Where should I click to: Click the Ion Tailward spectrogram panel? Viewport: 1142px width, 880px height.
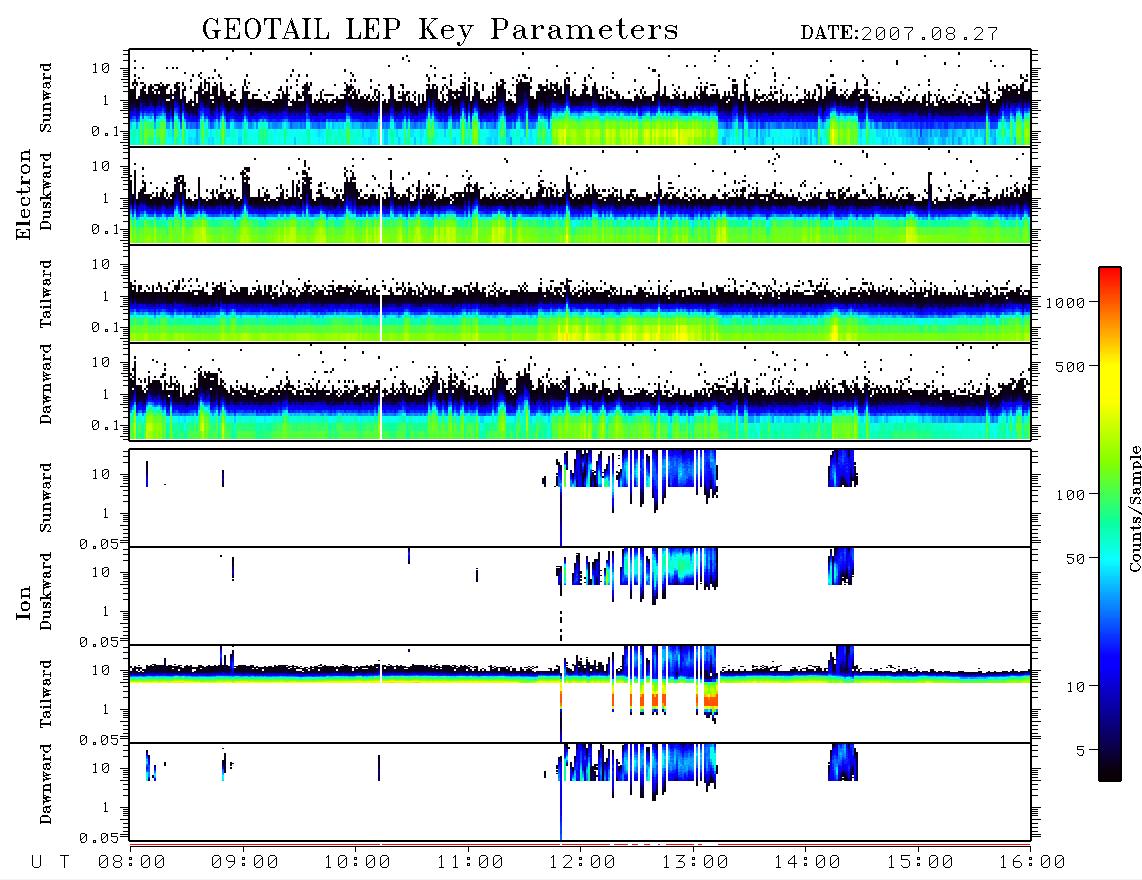click(580, 694)
